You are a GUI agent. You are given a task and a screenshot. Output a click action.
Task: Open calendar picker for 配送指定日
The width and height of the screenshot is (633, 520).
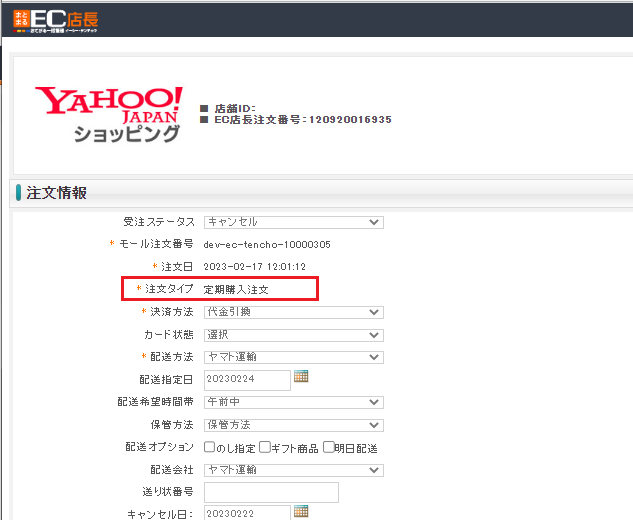click(300, 377)
